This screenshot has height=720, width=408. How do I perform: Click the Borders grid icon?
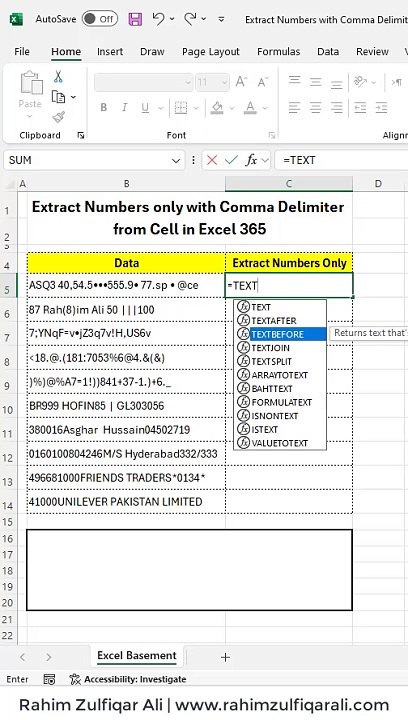click(181, 107)
